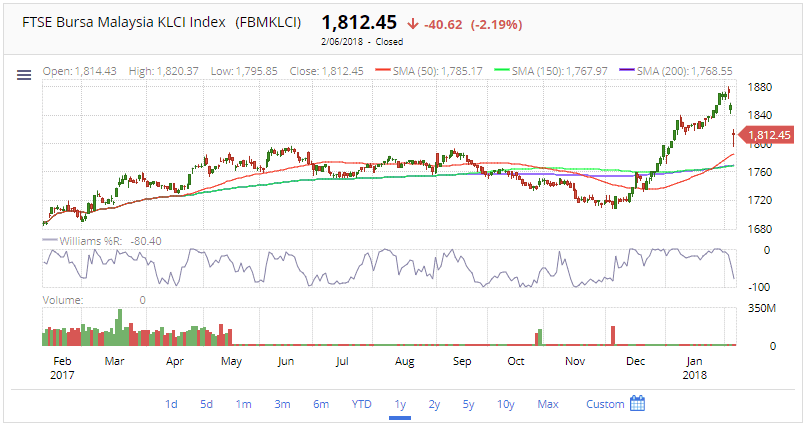Open the chart hamburger menu

tap(24, 75)
